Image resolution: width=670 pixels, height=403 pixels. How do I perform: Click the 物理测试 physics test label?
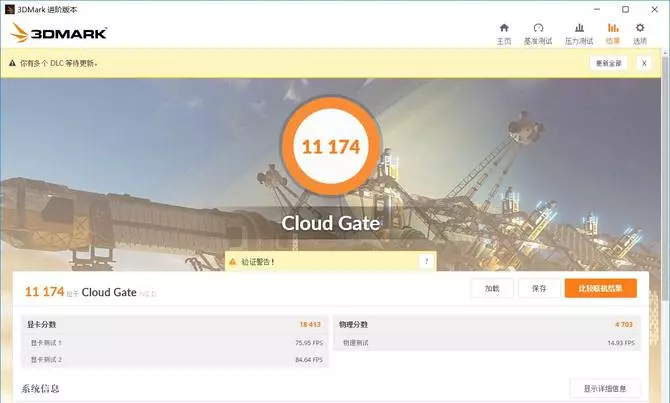(356, 343)
